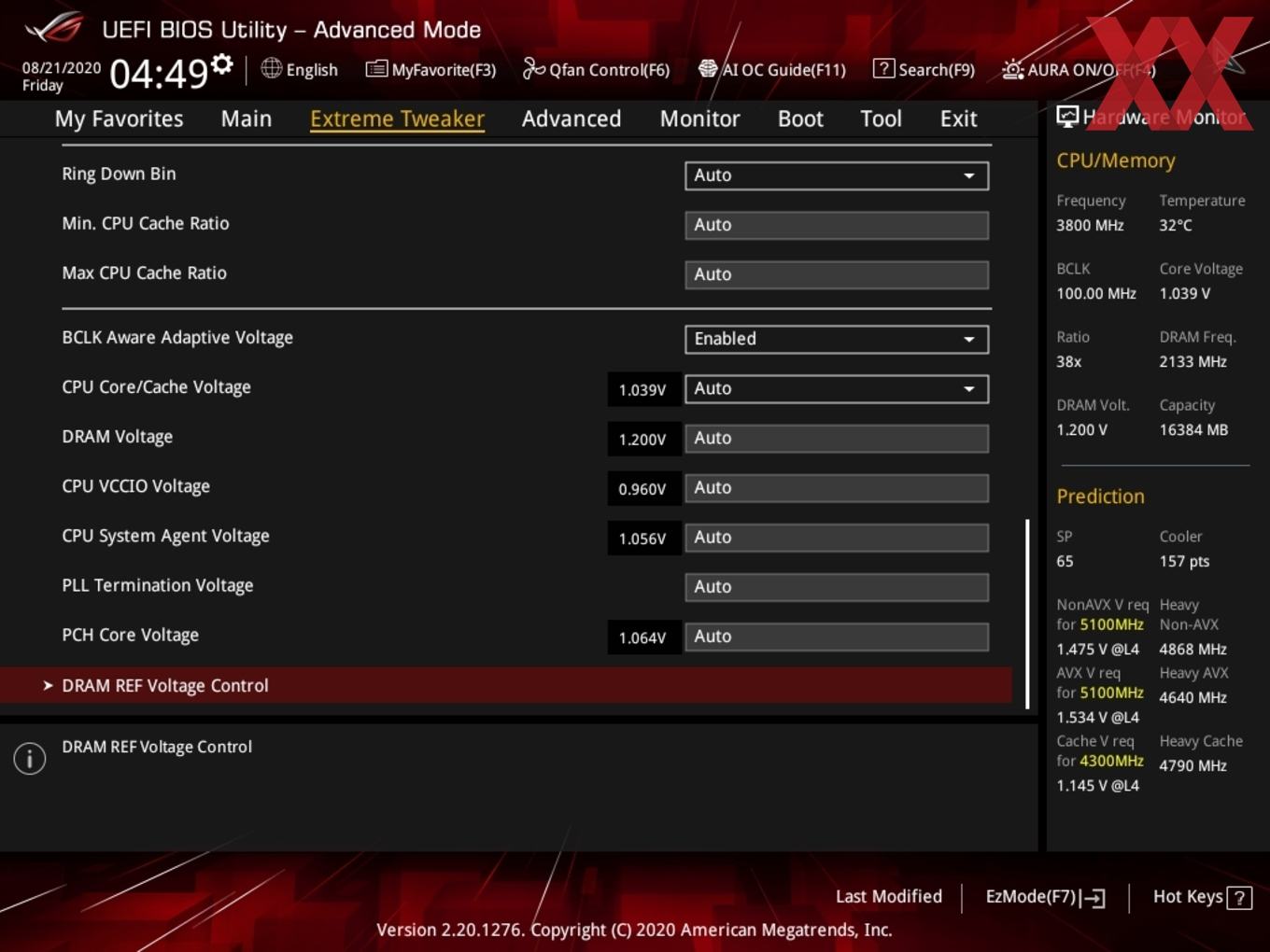
Task: Click the Hardware Monitor display icon
Action: [1067, 117]
